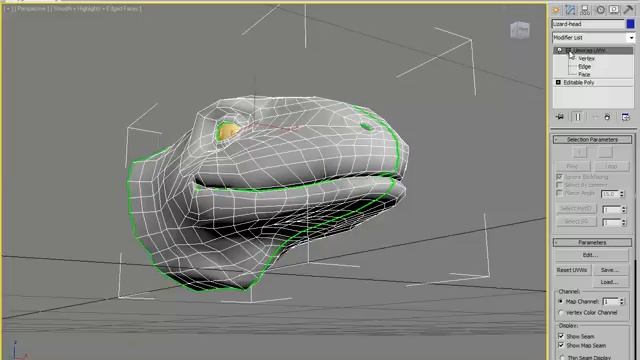The image size is (640, 360).
Task: Click the grayed Ring button
Action: (x=573, y=166)
